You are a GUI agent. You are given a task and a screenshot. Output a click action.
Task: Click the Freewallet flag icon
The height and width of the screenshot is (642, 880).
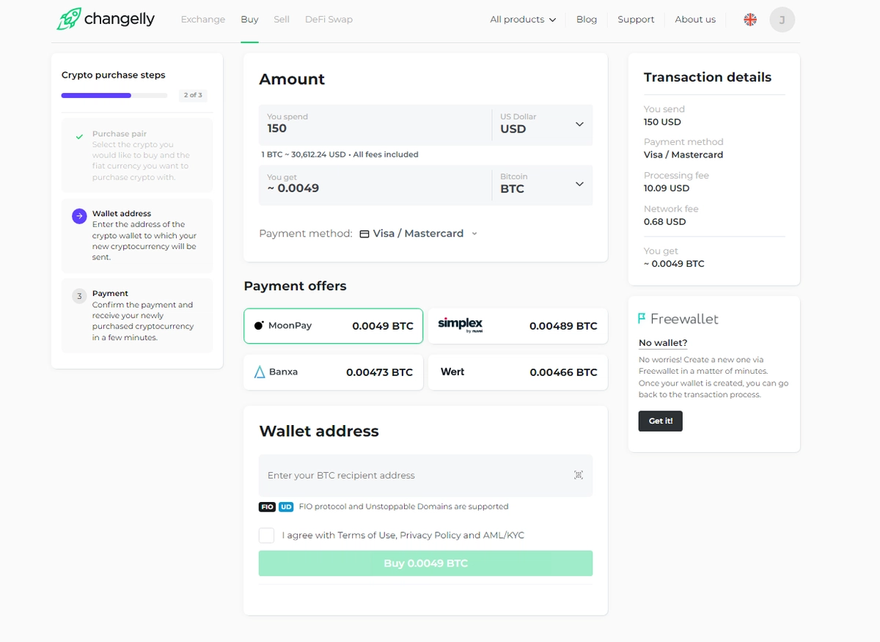pyautogui.click(x=642, y=317)
